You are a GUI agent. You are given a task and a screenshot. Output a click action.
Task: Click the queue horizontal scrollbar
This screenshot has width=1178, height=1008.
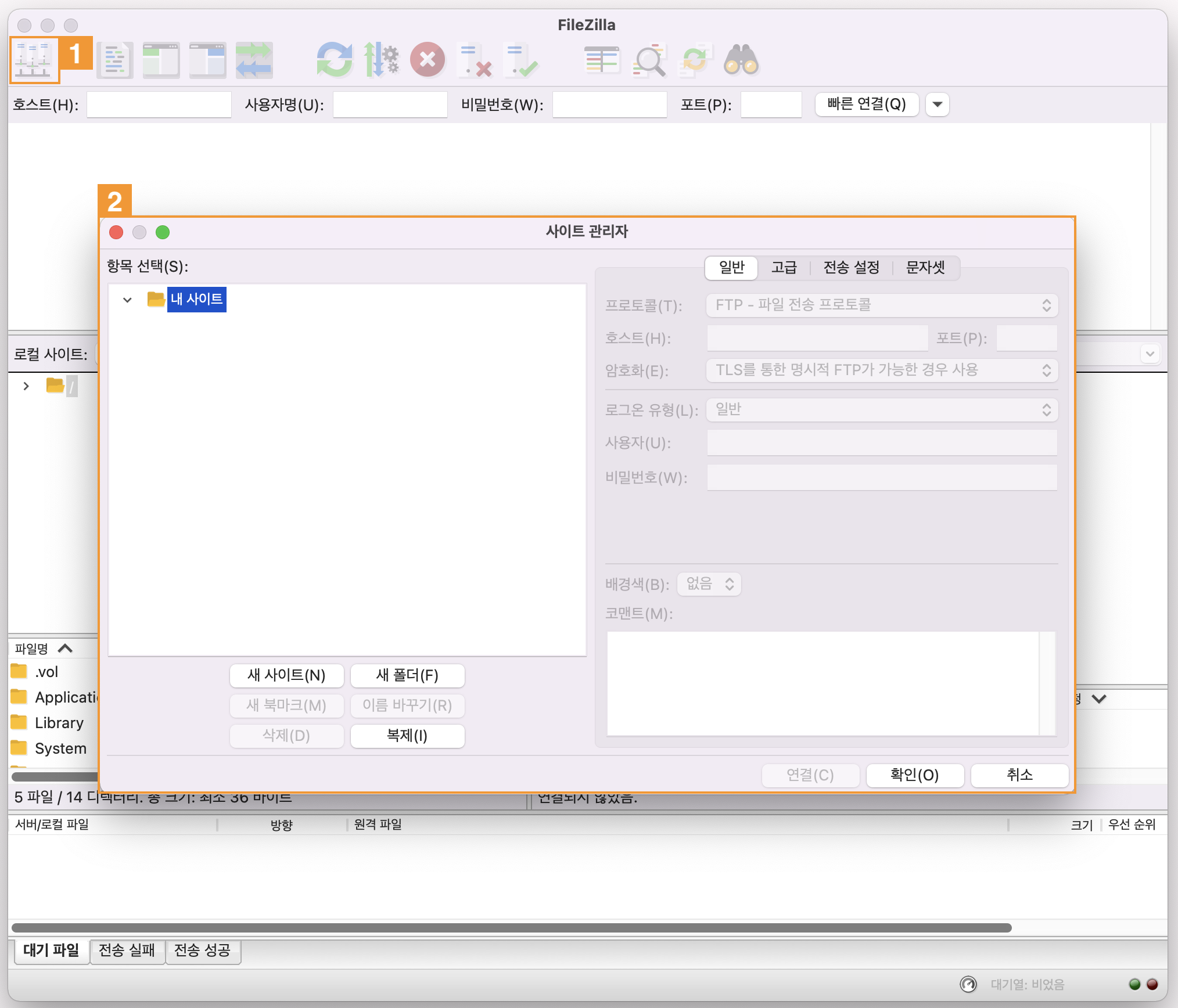point(511,927)
